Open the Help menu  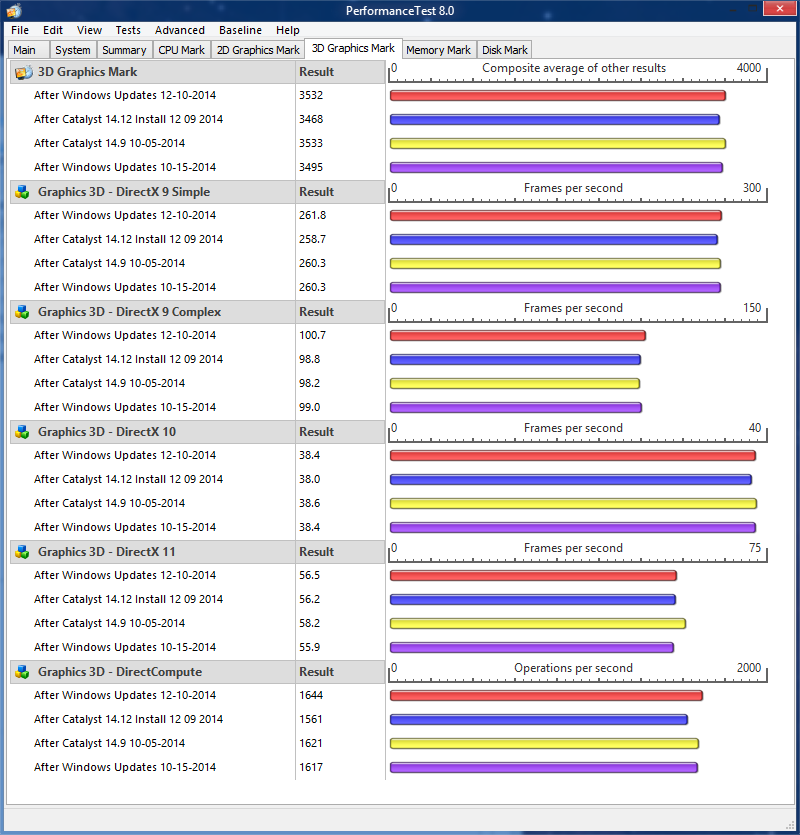coord(288,30)
